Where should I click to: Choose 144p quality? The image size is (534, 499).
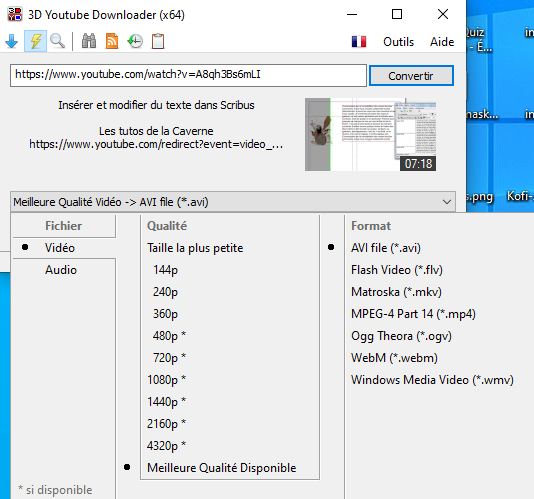165,270
